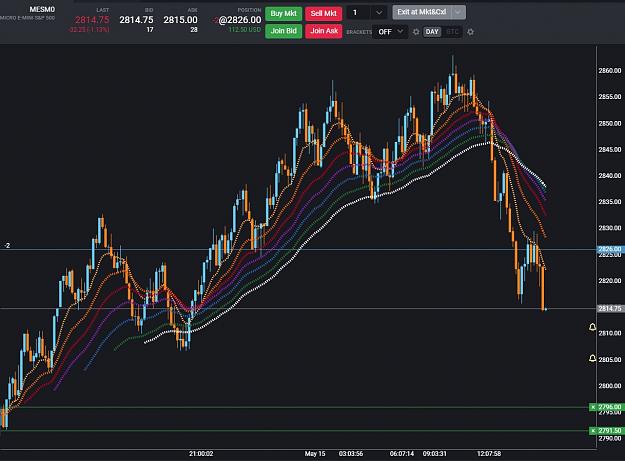Select DAY time-in-force option
This screenshot has height=461, width=625.
tap(432, 32)
